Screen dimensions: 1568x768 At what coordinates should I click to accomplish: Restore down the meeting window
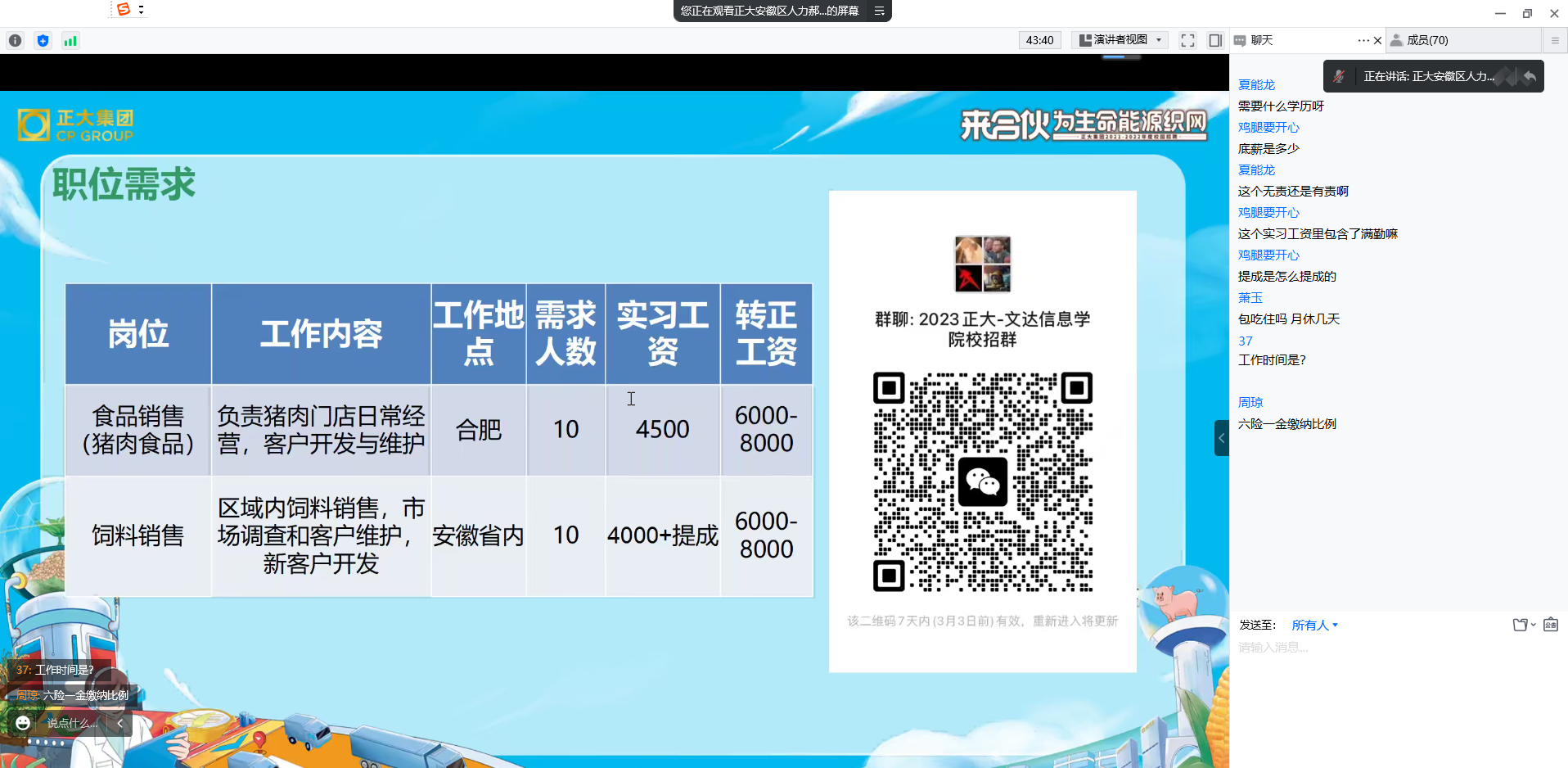click(1527, 13)
